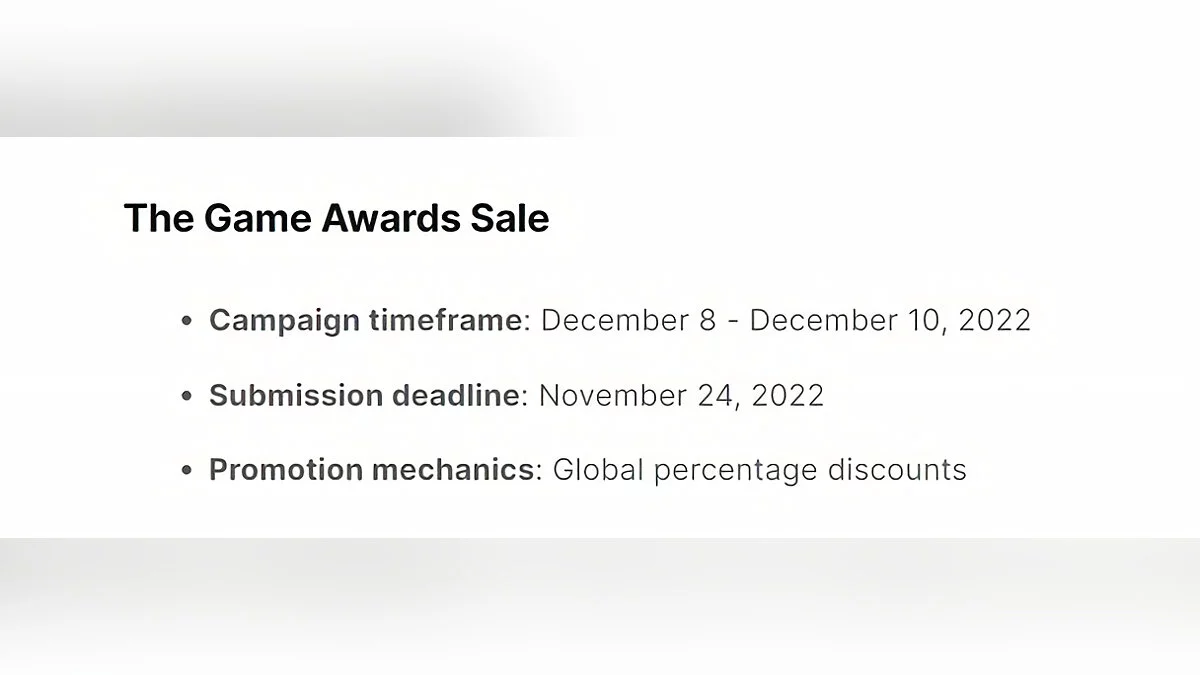Click the bullet dot before Campaign timeframe
This screenshot has height=675, width=1200.
(x=185, y=322)
